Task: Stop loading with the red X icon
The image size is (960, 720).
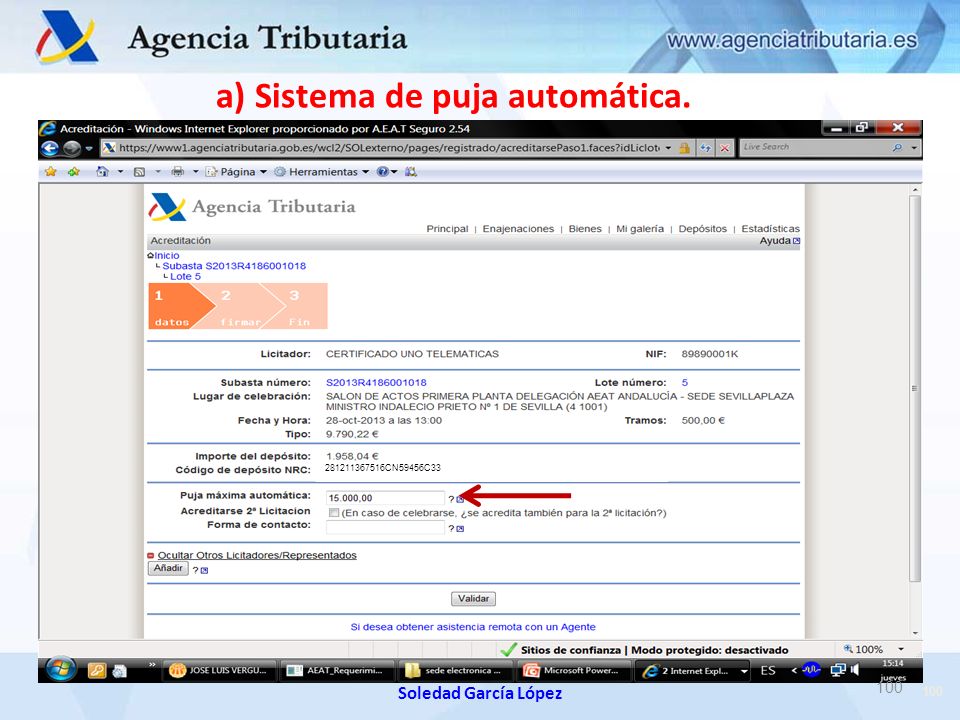Action: point(725,148)
